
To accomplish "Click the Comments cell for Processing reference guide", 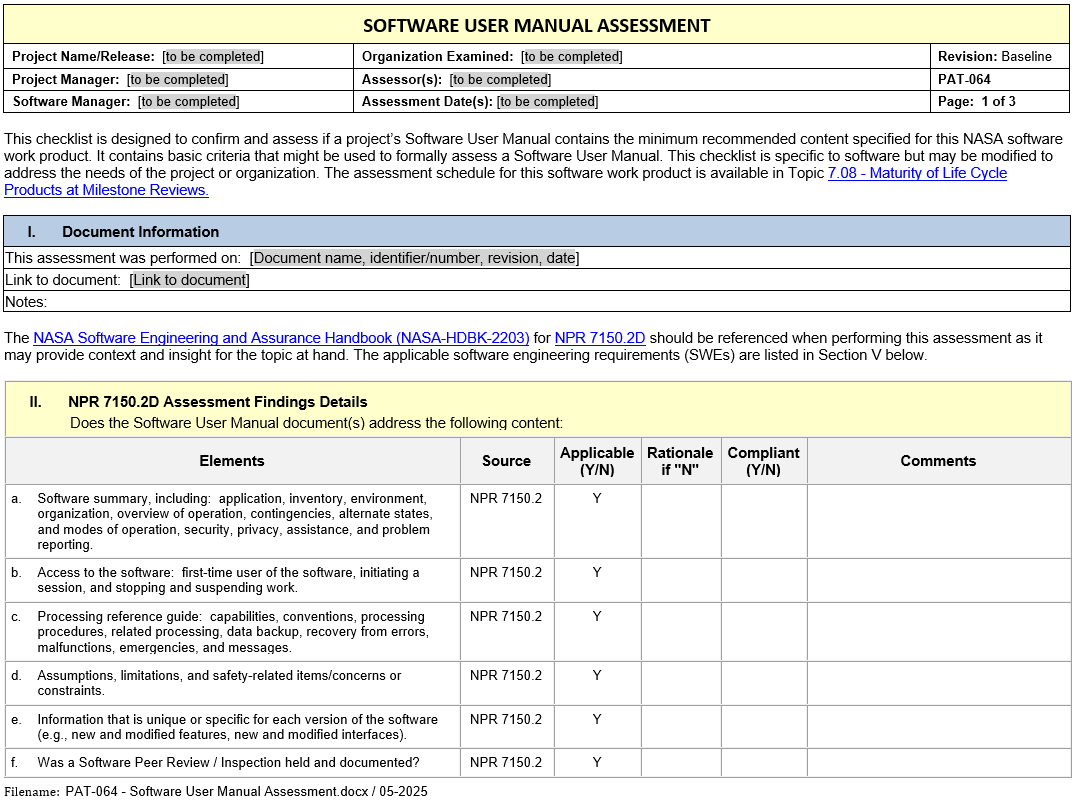I will [x=937, y=631].
